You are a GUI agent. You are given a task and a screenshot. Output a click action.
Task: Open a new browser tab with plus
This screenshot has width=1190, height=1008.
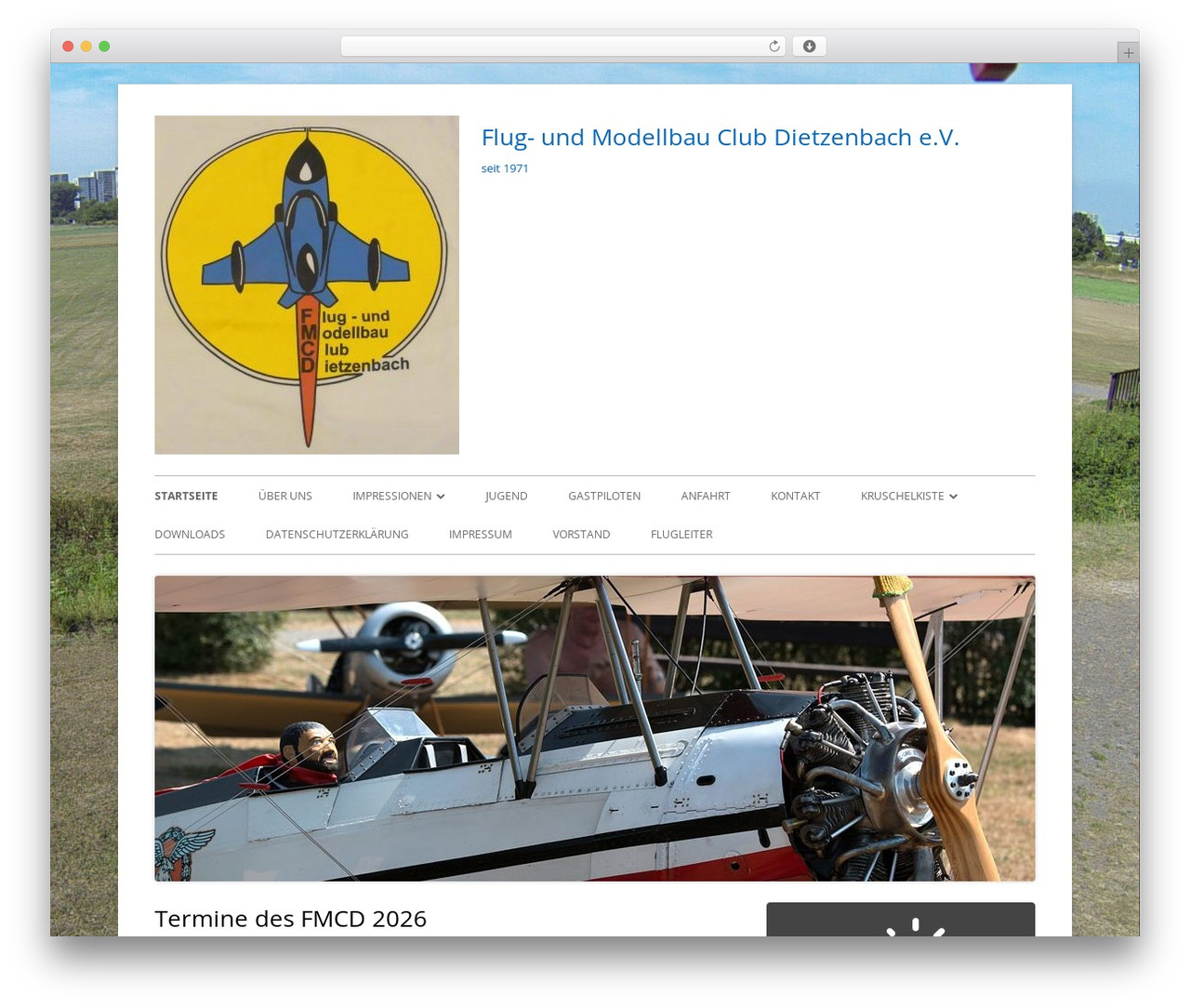(1128, 53)
